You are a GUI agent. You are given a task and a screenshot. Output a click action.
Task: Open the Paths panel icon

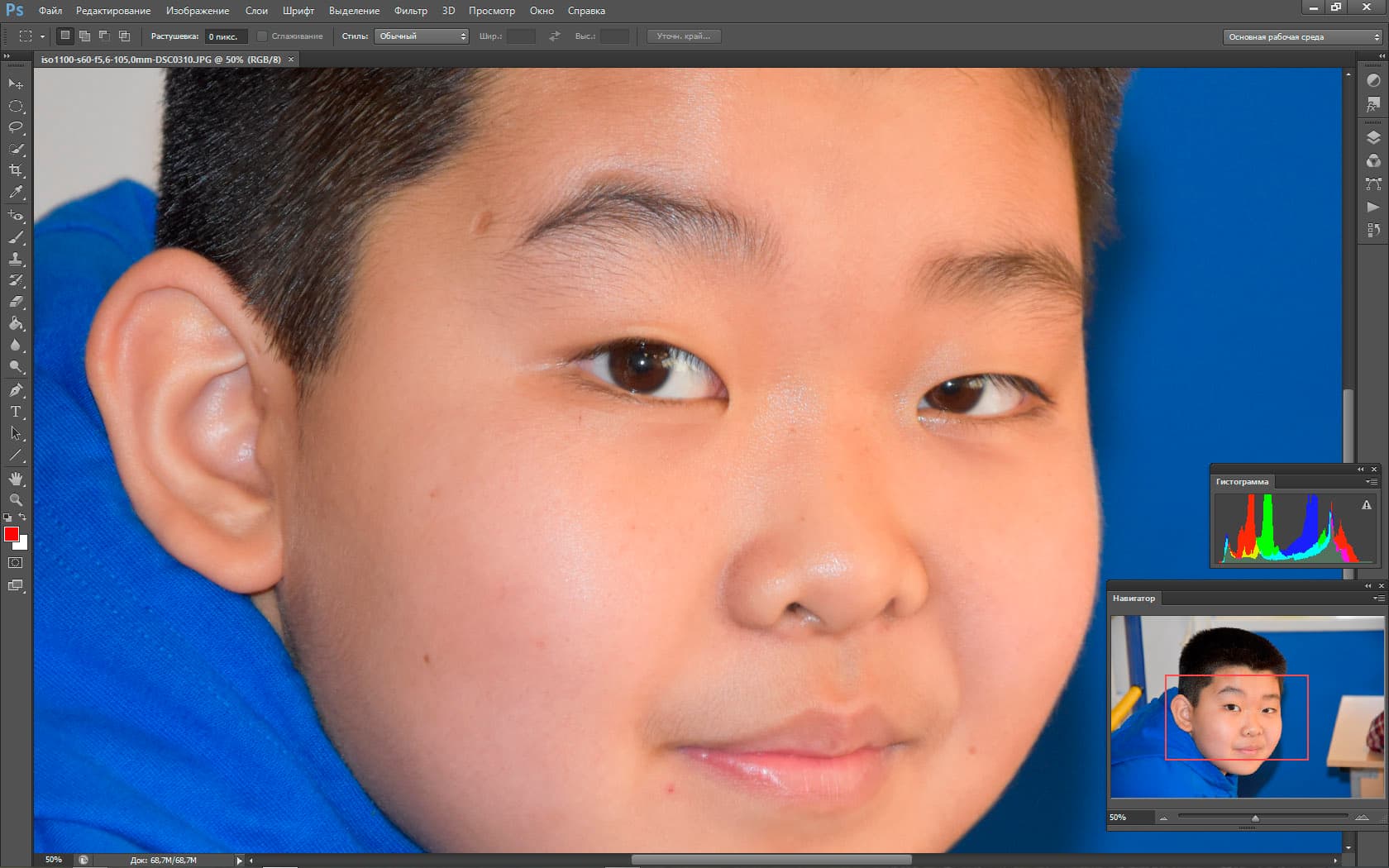click(1373, 184)
